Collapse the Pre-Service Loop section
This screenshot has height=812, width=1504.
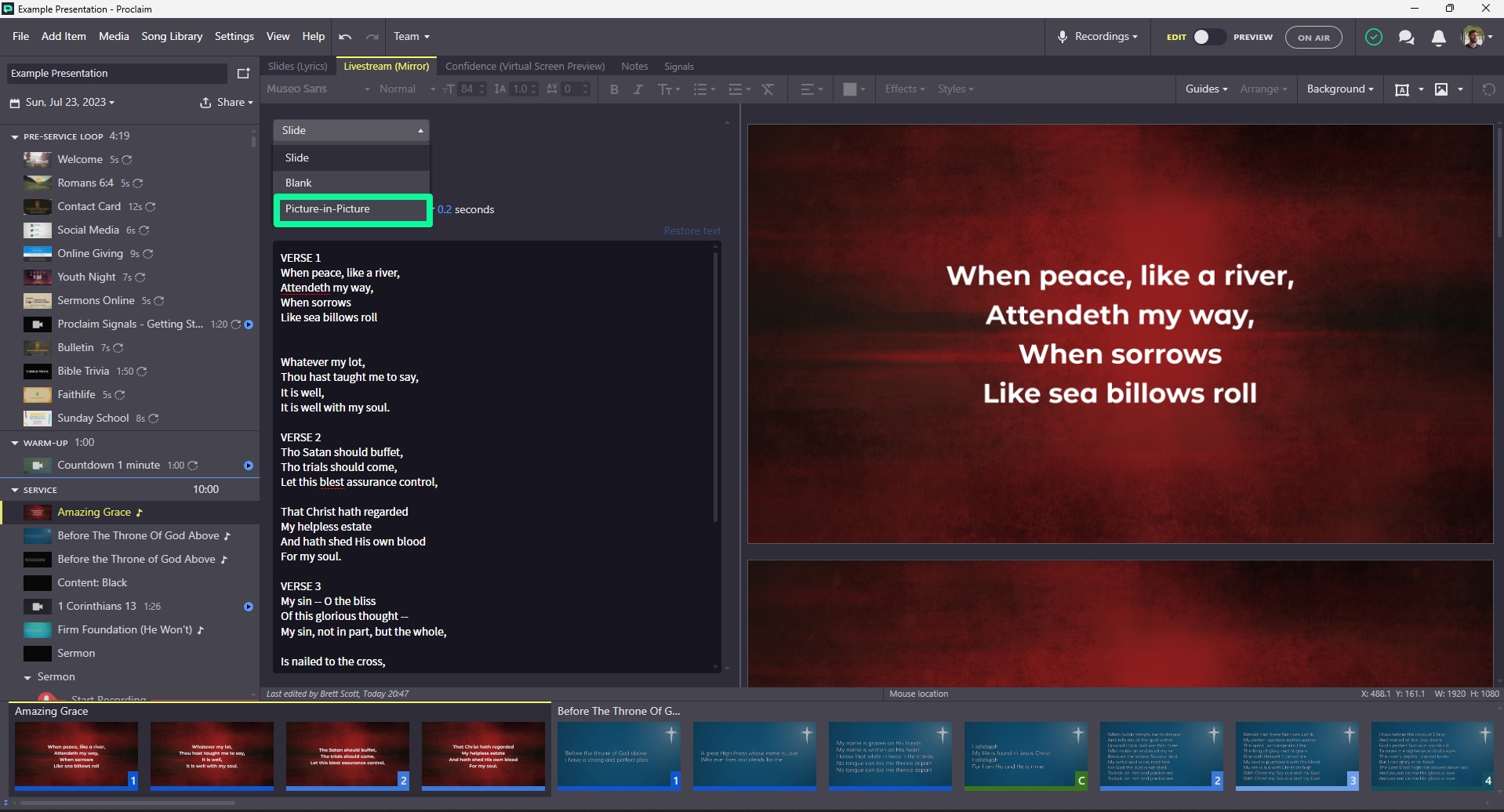coord(15,136)
